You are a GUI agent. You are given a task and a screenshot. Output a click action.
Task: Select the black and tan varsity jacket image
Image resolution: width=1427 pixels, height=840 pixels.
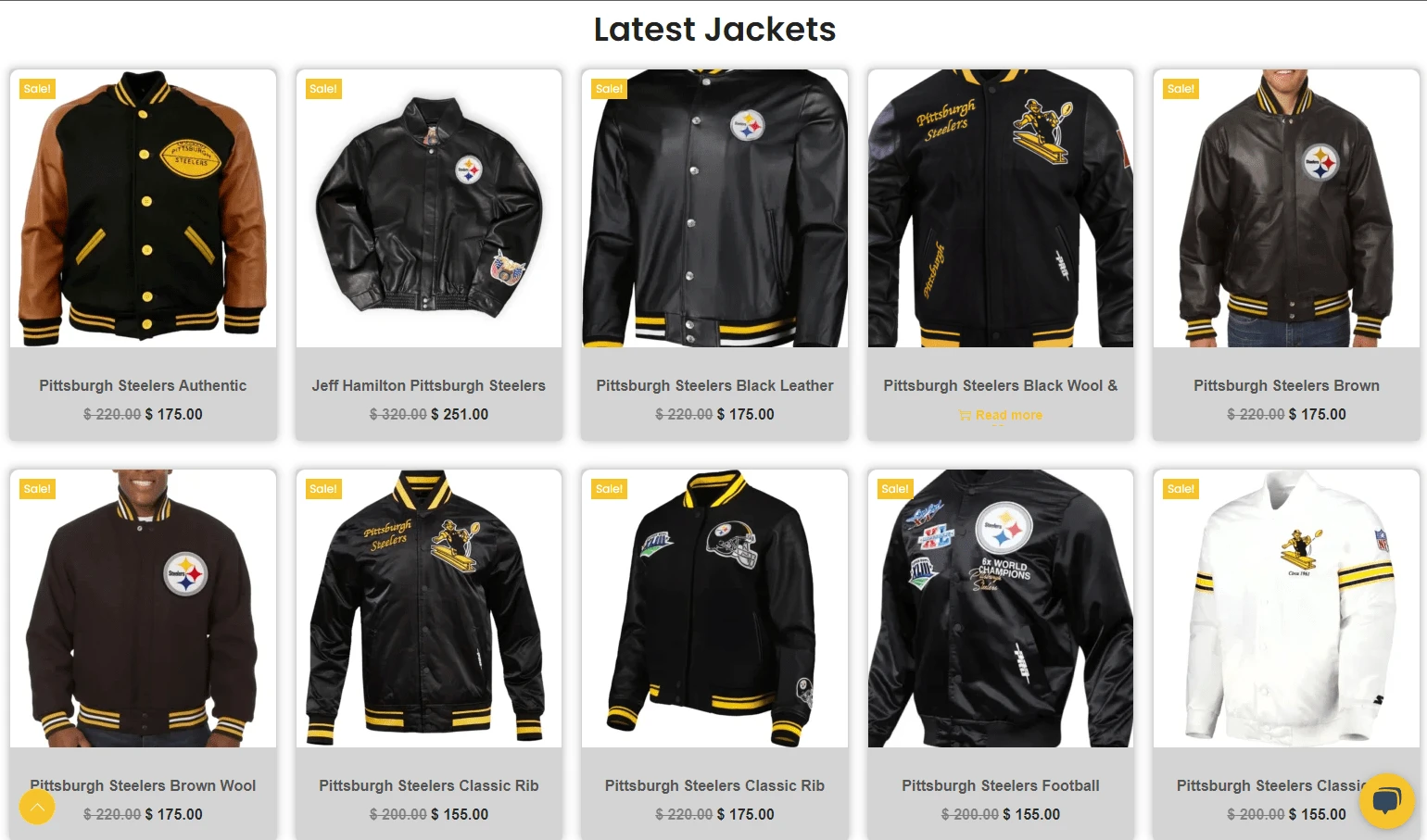point(143,208)
